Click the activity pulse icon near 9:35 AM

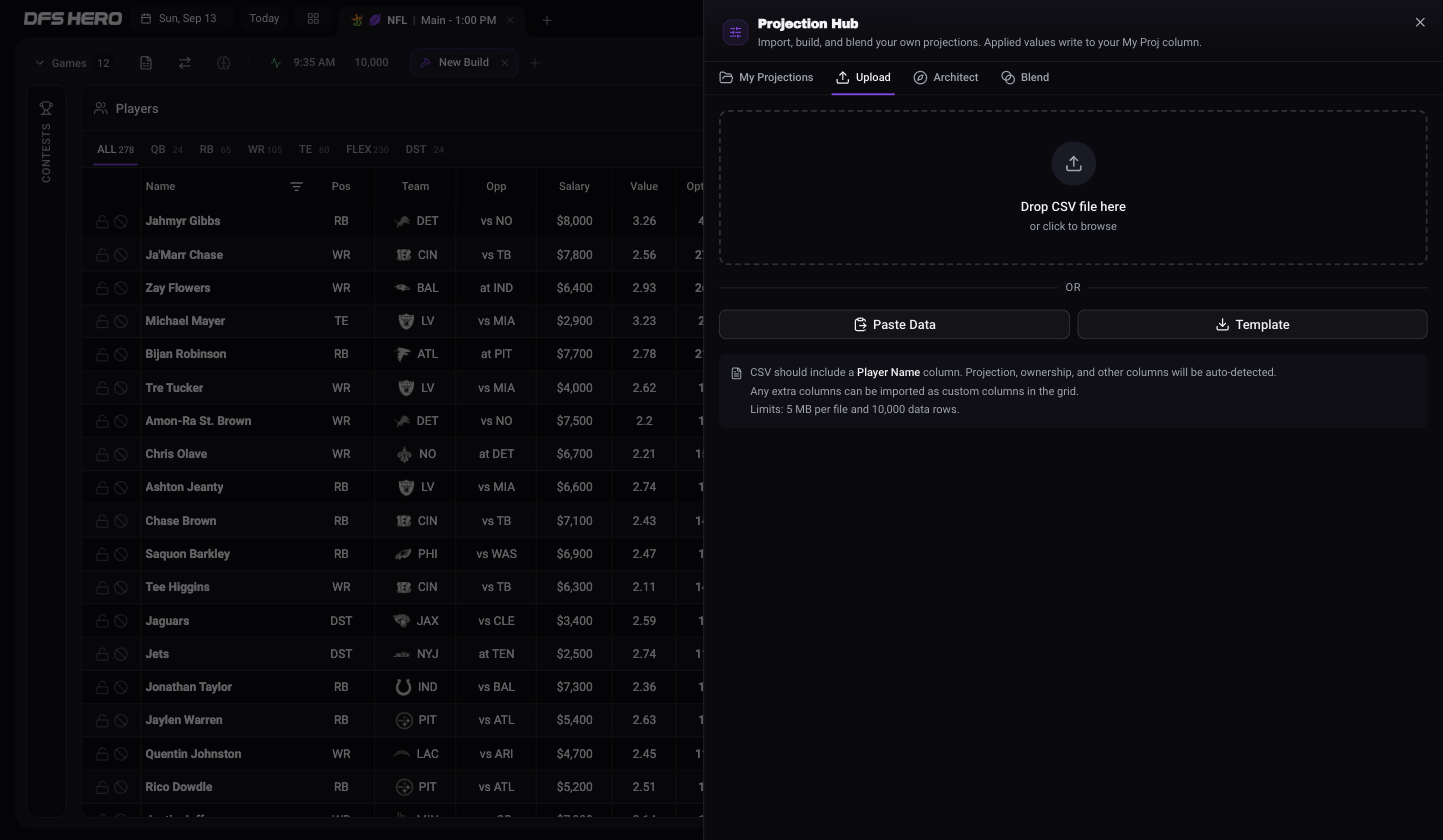tap(276, 63)
